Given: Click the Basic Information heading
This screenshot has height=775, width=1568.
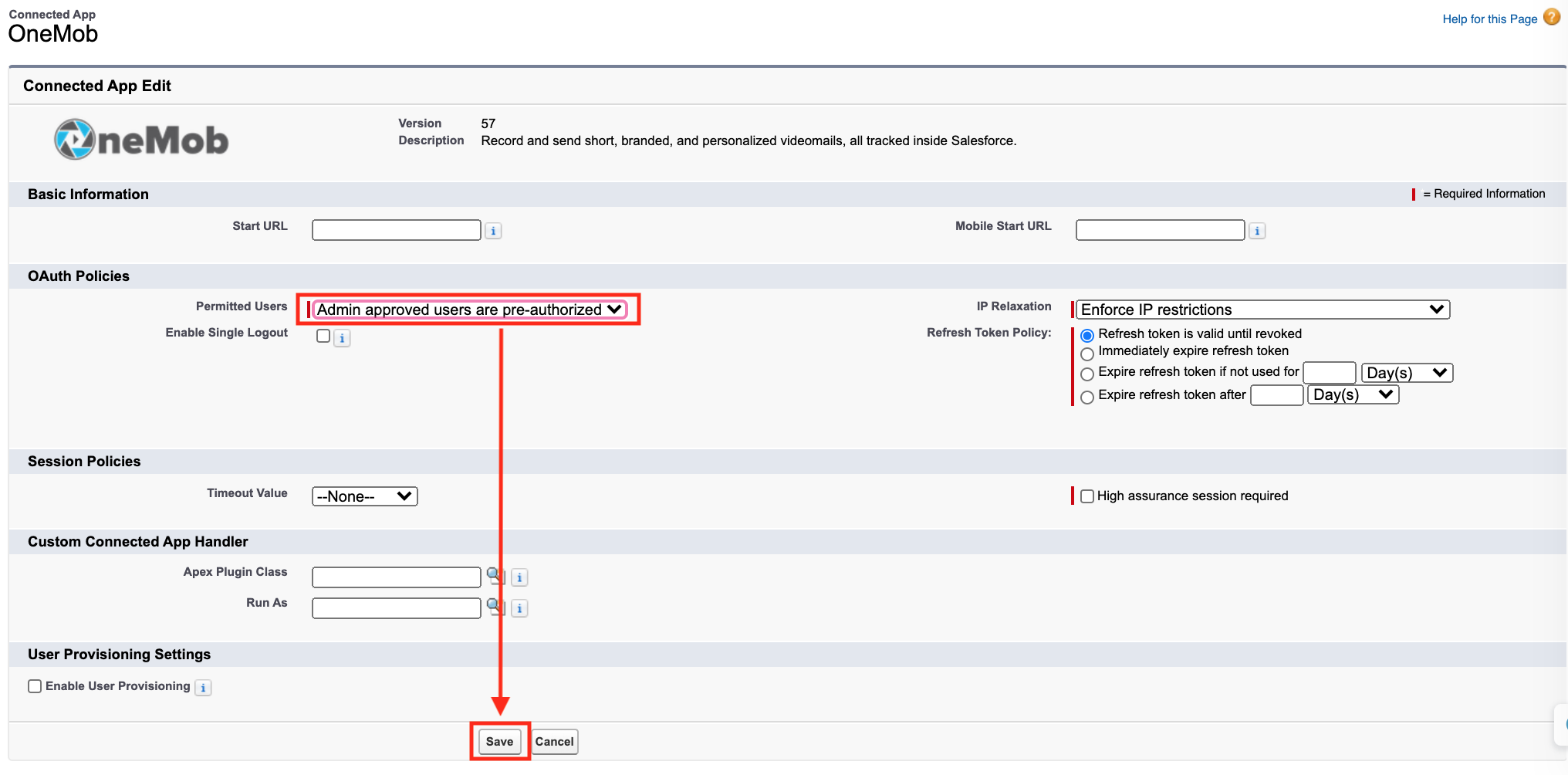Looking at the screenshot, I should click(88, 195).
